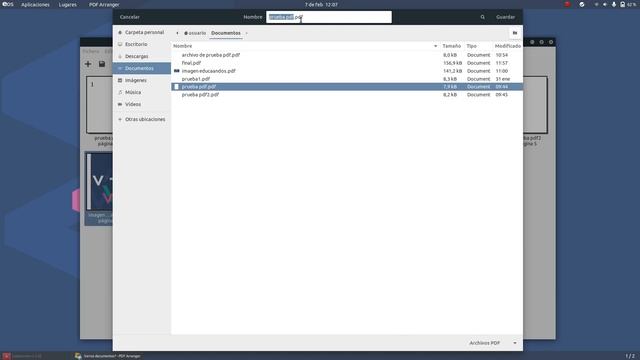
Task: Click the microphone icon in the top bar
Action: click(613, 4)
